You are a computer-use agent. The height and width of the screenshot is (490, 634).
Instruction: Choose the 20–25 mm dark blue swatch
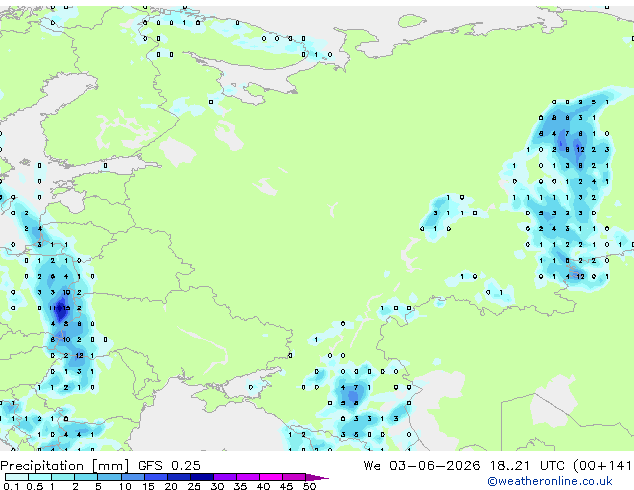(x=178, y=477)
